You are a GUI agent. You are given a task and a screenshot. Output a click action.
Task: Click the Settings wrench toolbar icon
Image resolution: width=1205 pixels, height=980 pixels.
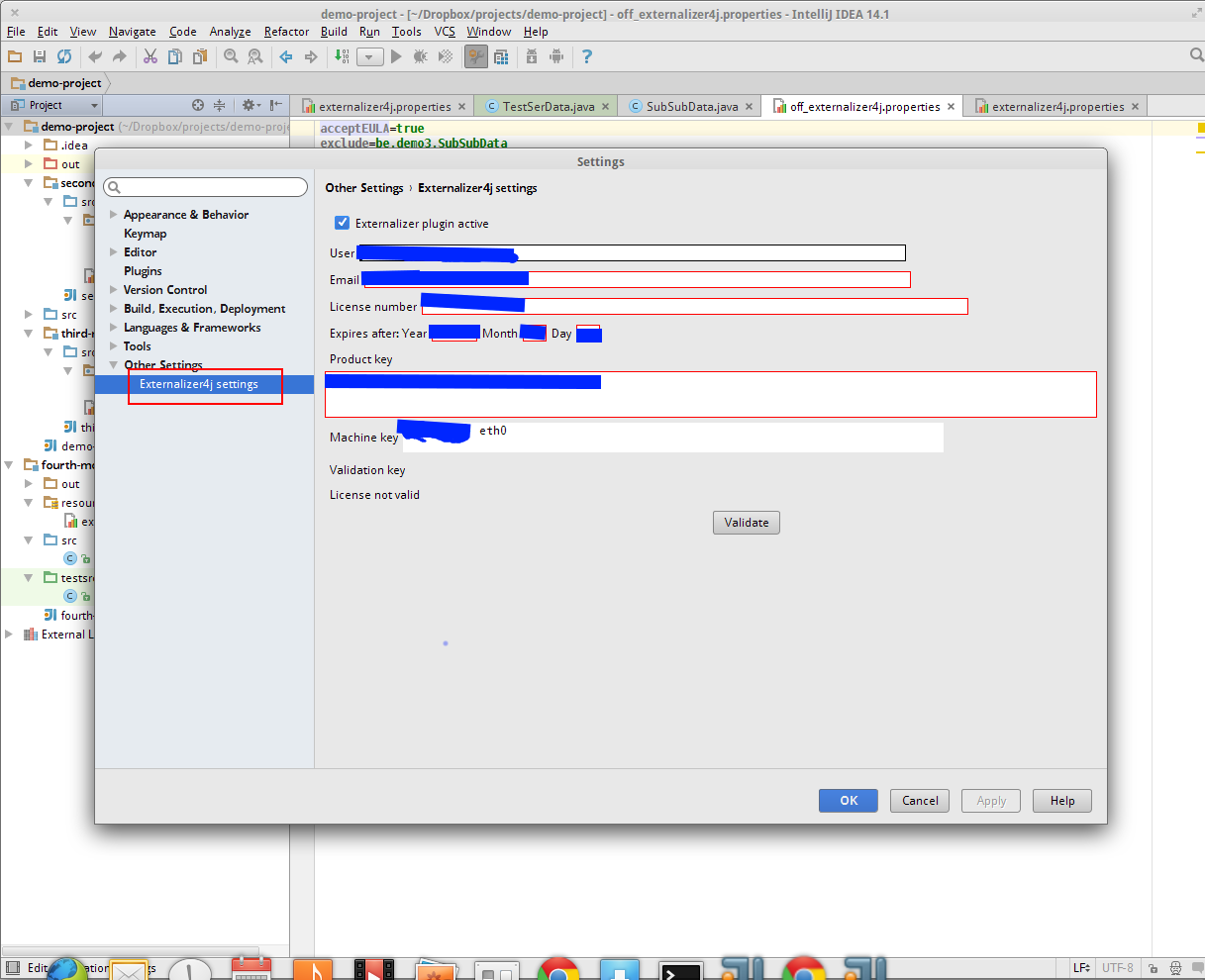pyautogui.click(x=476, y=56)
